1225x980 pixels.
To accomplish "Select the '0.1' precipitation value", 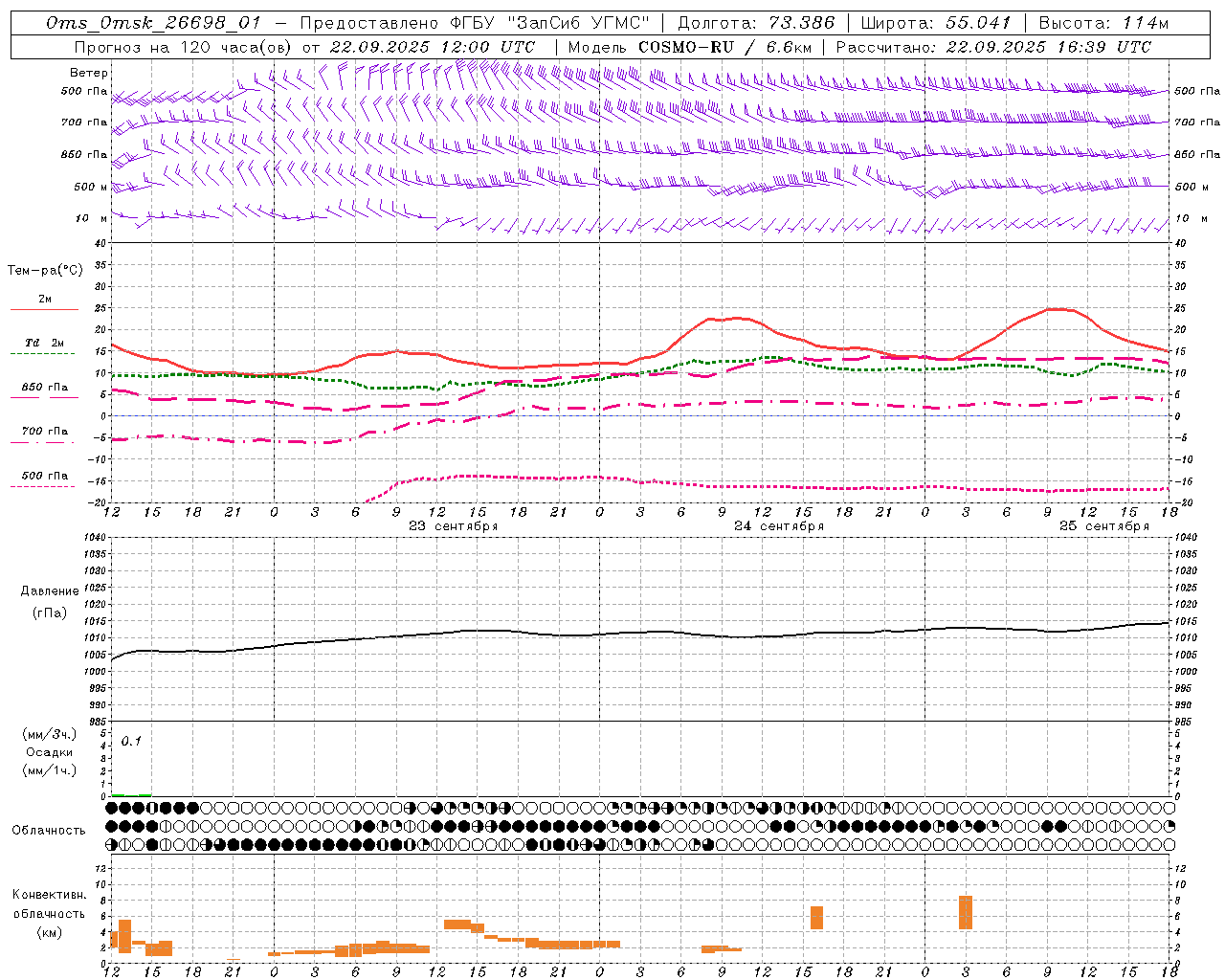I will (x=131, y=741).
